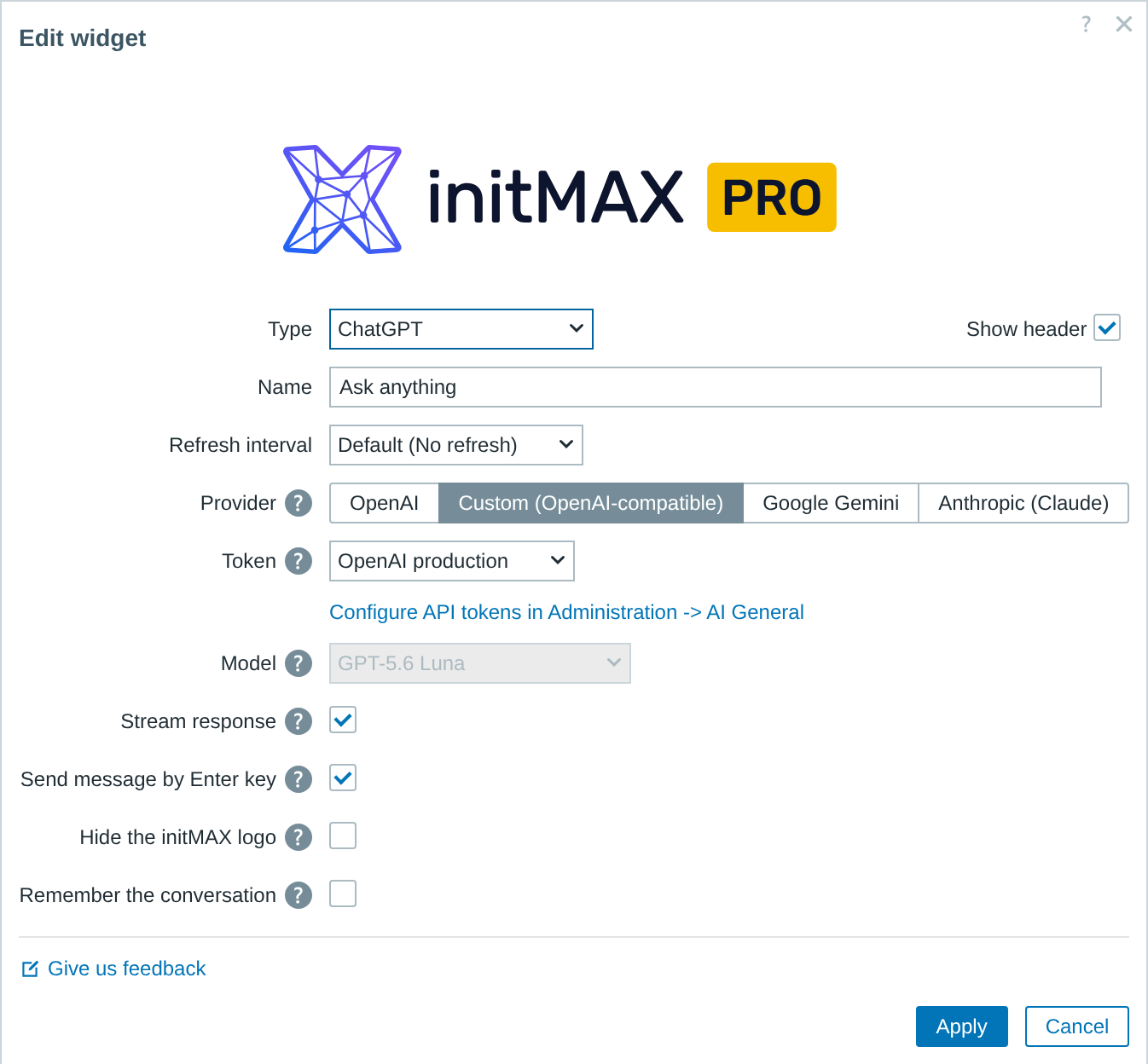Click the Send message by Enter key label
The height and width of the screenshot is (1064, 1148).
(148, 779)
